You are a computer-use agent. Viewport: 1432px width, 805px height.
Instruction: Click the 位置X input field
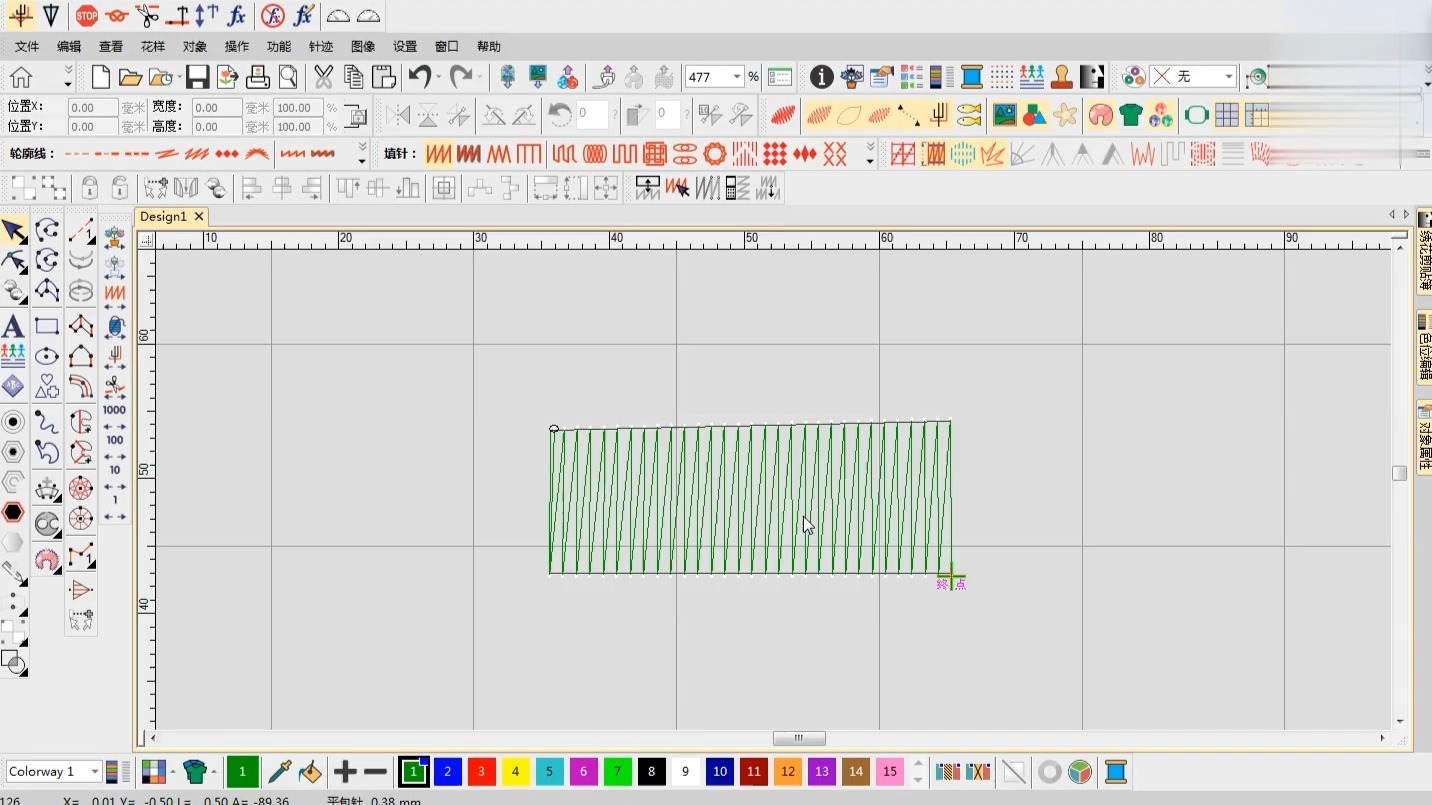point(93,107)
